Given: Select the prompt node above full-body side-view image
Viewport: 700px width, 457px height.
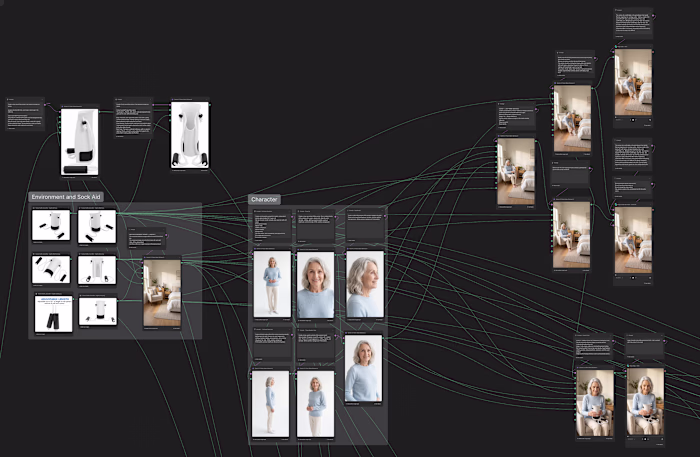Looking at the screenshot, I should pyautogui.click(x=272, y=345).
